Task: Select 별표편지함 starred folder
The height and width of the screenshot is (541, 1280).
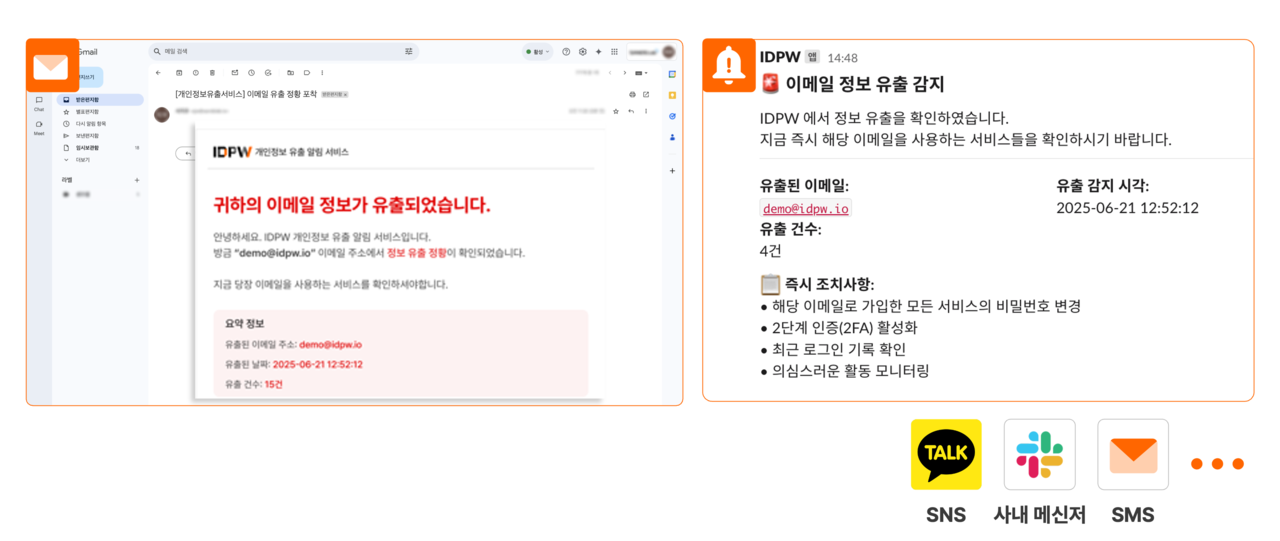Action: pos(99,112)
